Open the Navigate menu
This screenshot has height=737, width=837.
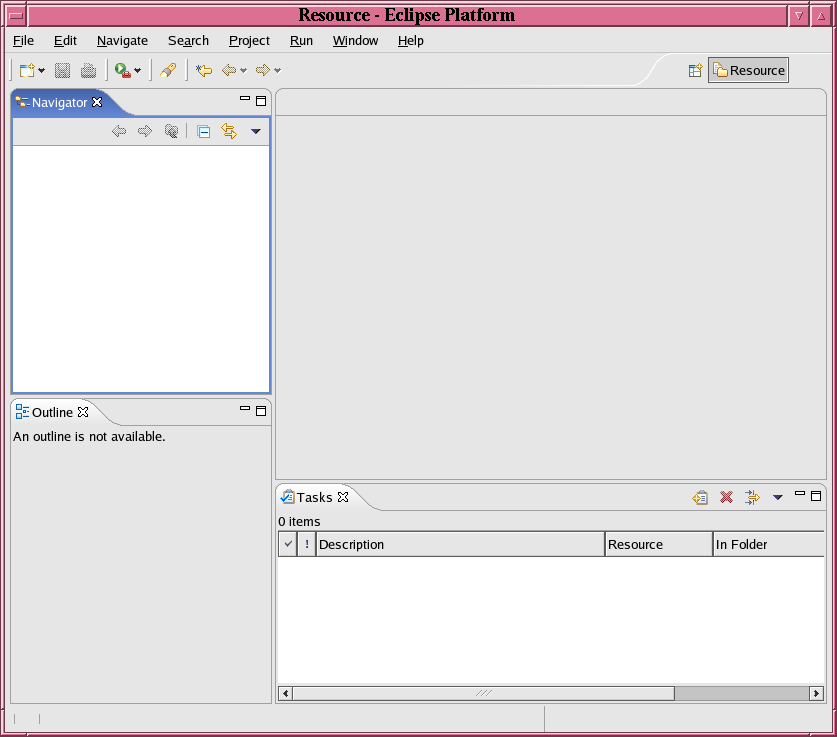tap(122, 41)
